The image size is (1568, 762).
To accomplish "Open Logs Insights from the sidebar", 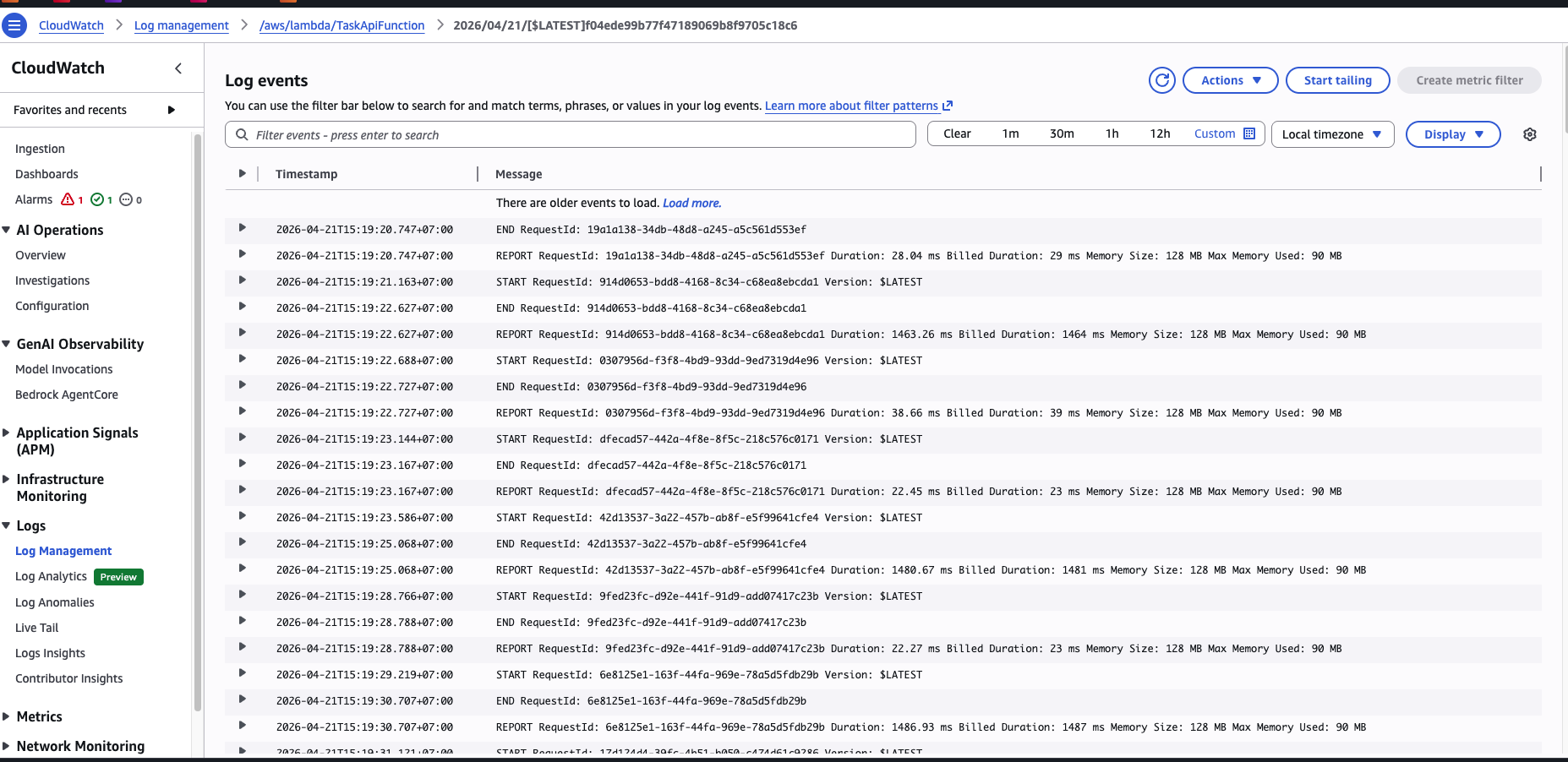I will (50, 652).
